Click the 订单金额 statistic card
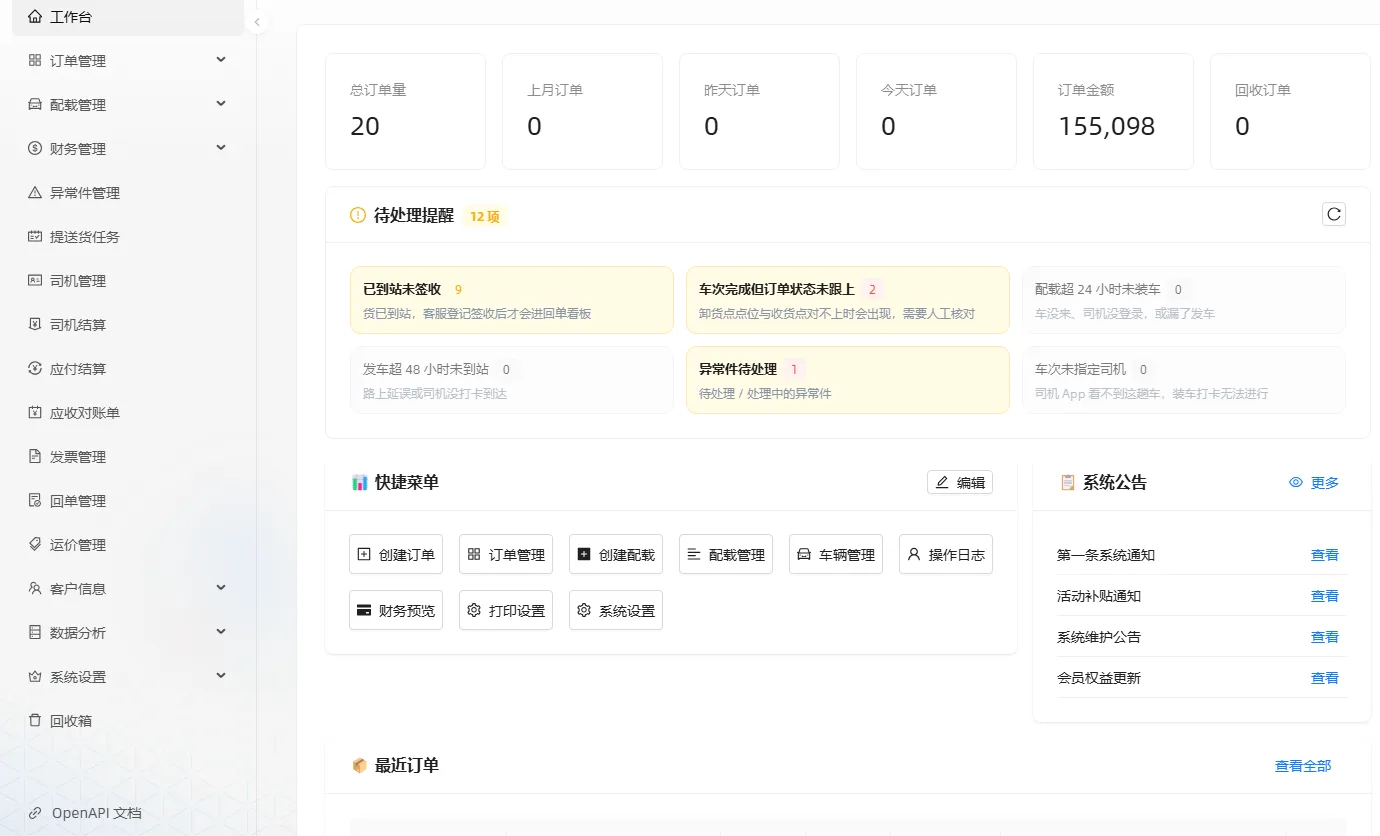Image resolution: width=1380 pixels, height=836 pixels. tap(1113, 111)
